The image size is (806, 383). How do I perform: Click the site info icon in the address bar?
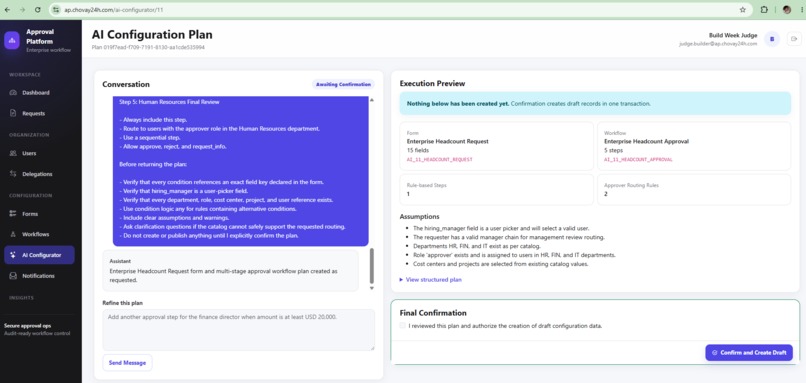57,10
